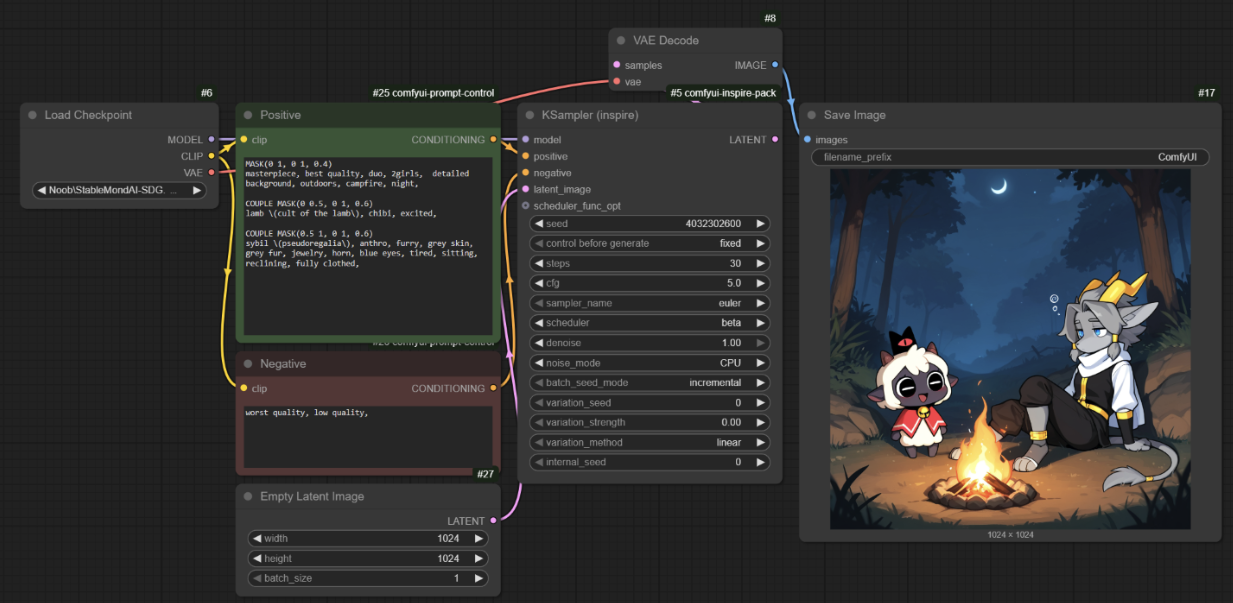This screenshot has width=1233, height=603.
Task: Select next checkpoint with right arrow in Load Checkpoint
Action: (x=197, y=190)
